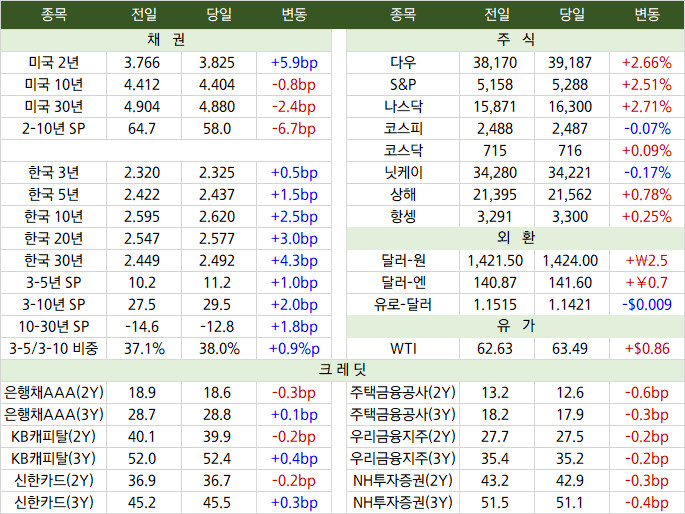Click the 한국 3년 전일 value 2.320
The image size is (685, 514).
[142, 173]
